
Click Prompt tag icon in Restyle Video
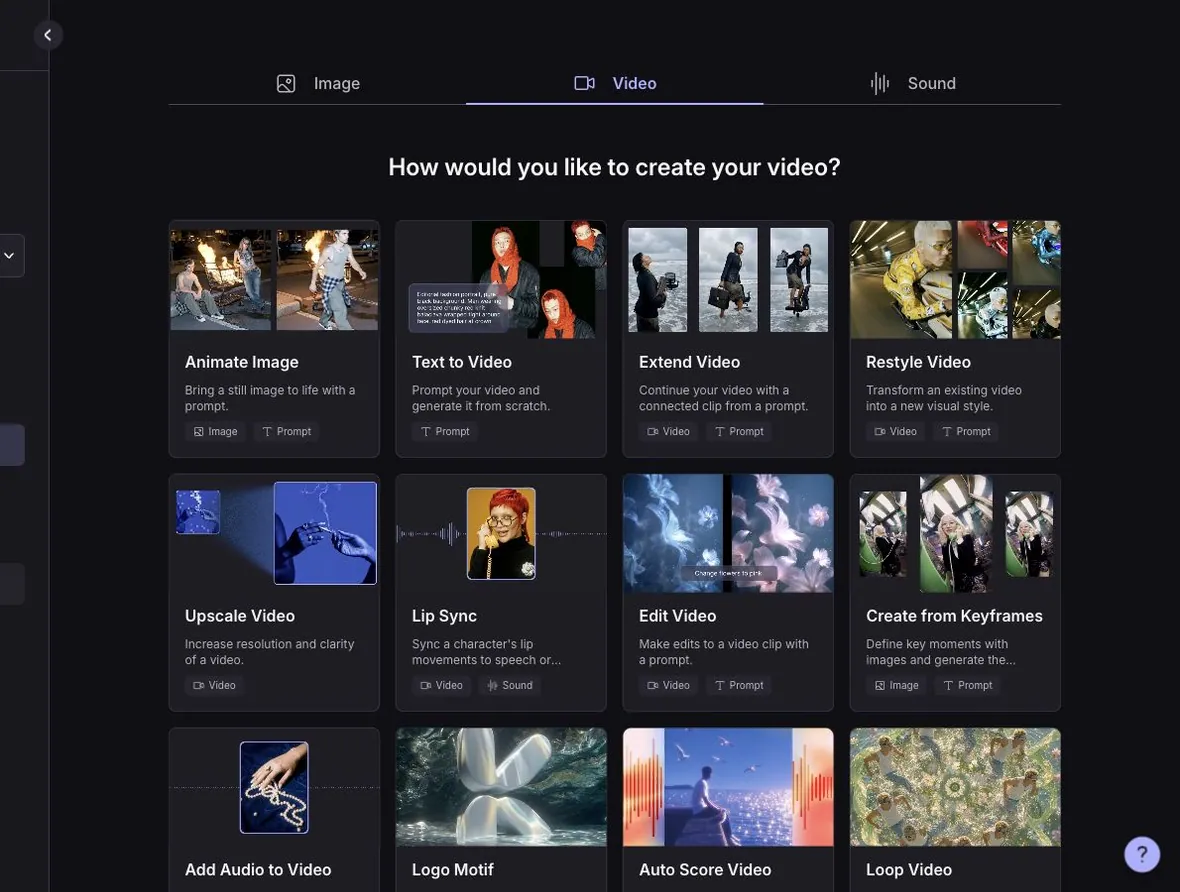click(x=947, y=431)
